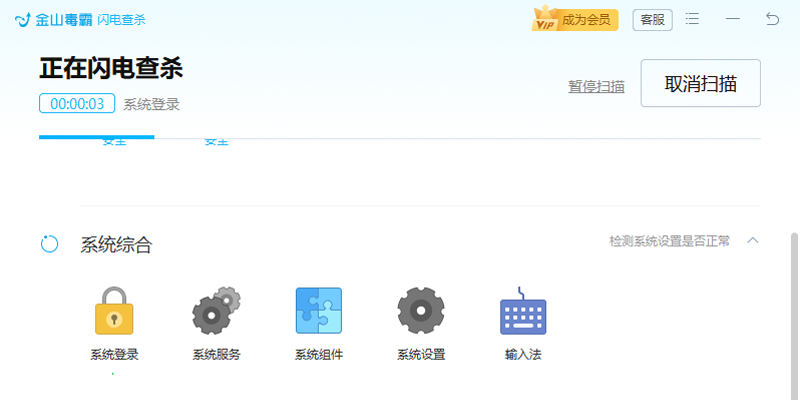The width and height of the screenshot is (800, 400).
Task: Select the 系统登录 padlock icon
Action: (x=114, y=311)
